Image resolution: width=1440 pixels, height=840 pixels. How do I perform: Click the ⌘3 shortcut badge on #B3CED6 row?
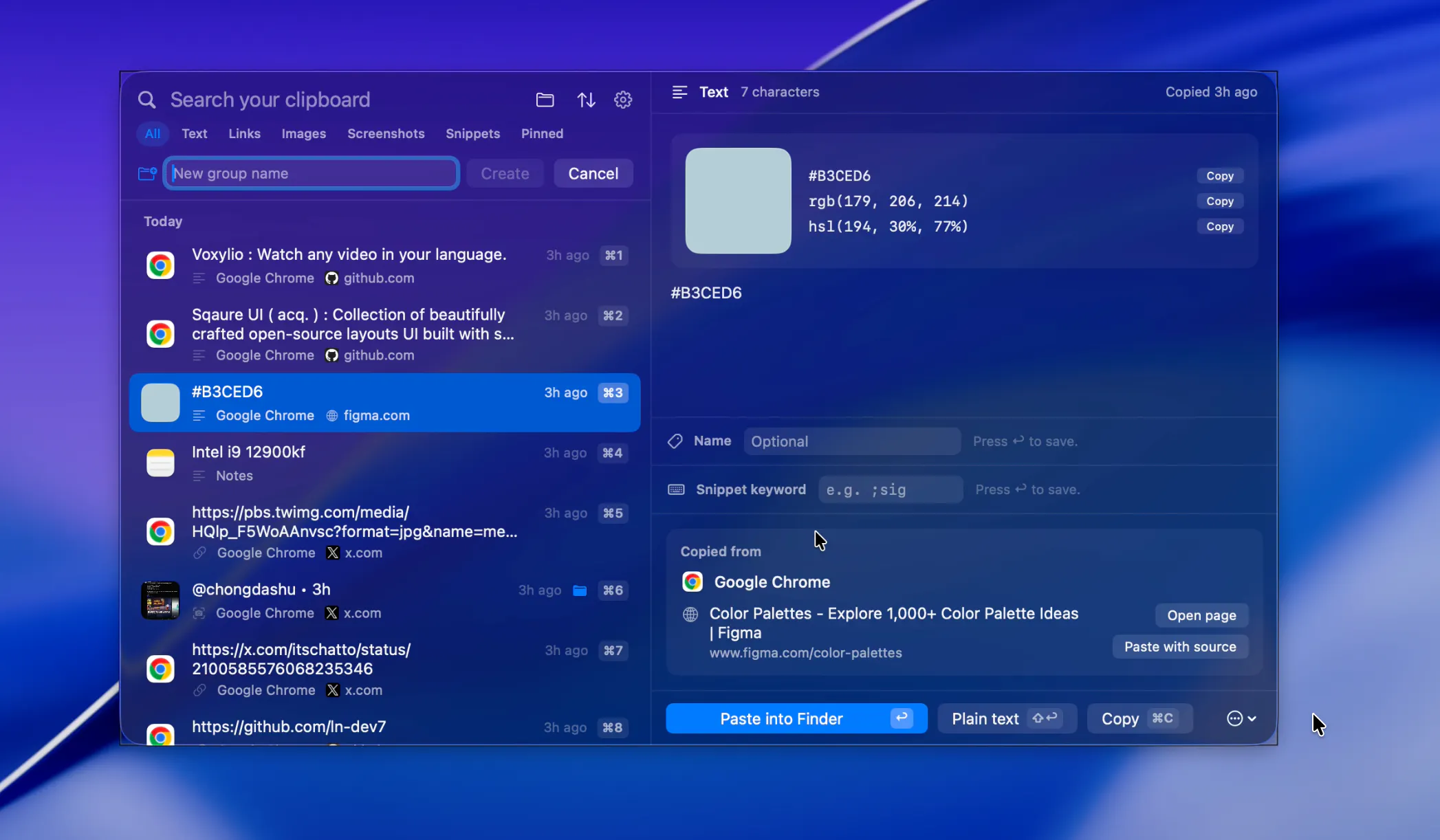(613, 393)
